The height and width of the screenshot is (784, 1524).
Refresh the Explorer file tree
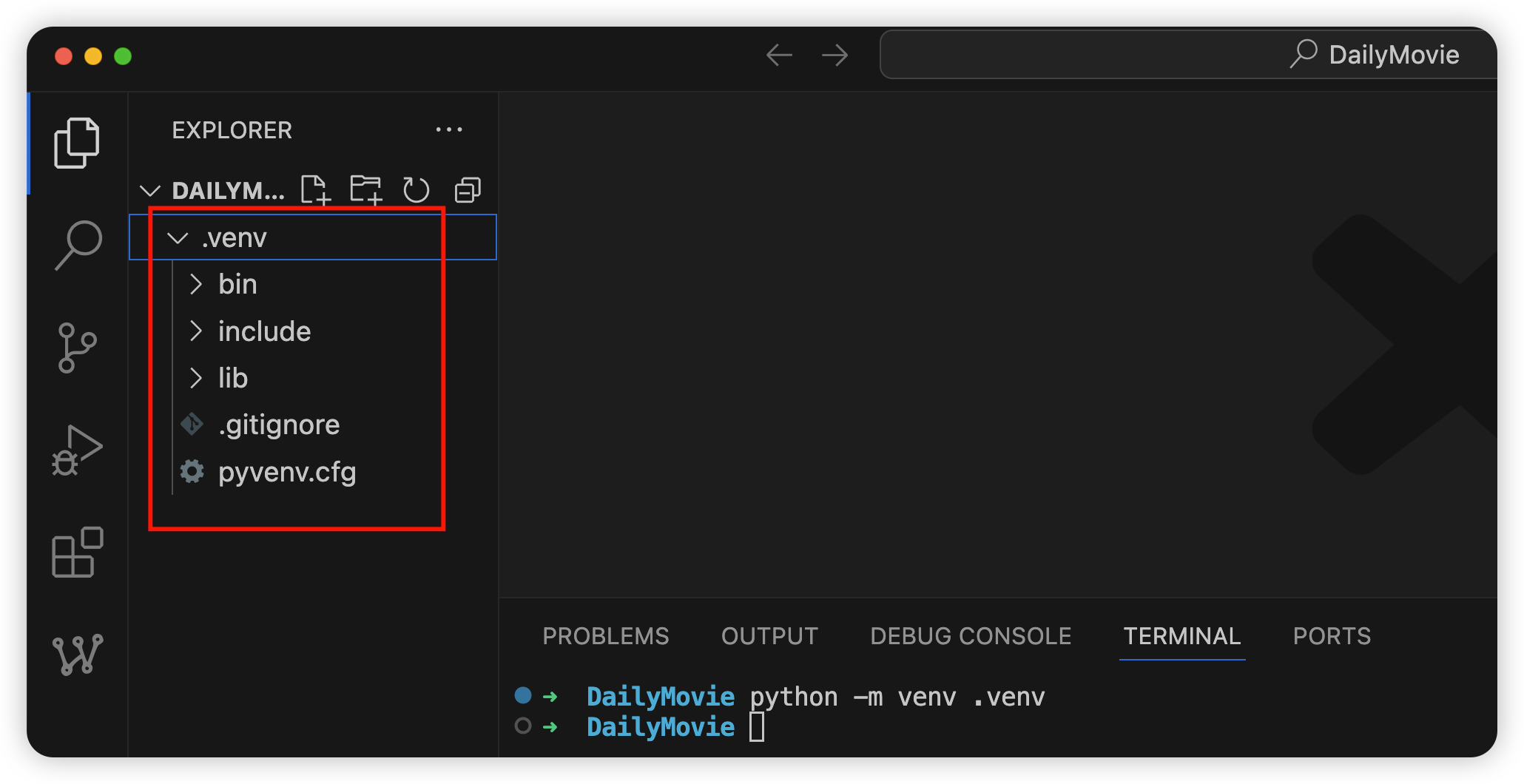coord(417,190)
